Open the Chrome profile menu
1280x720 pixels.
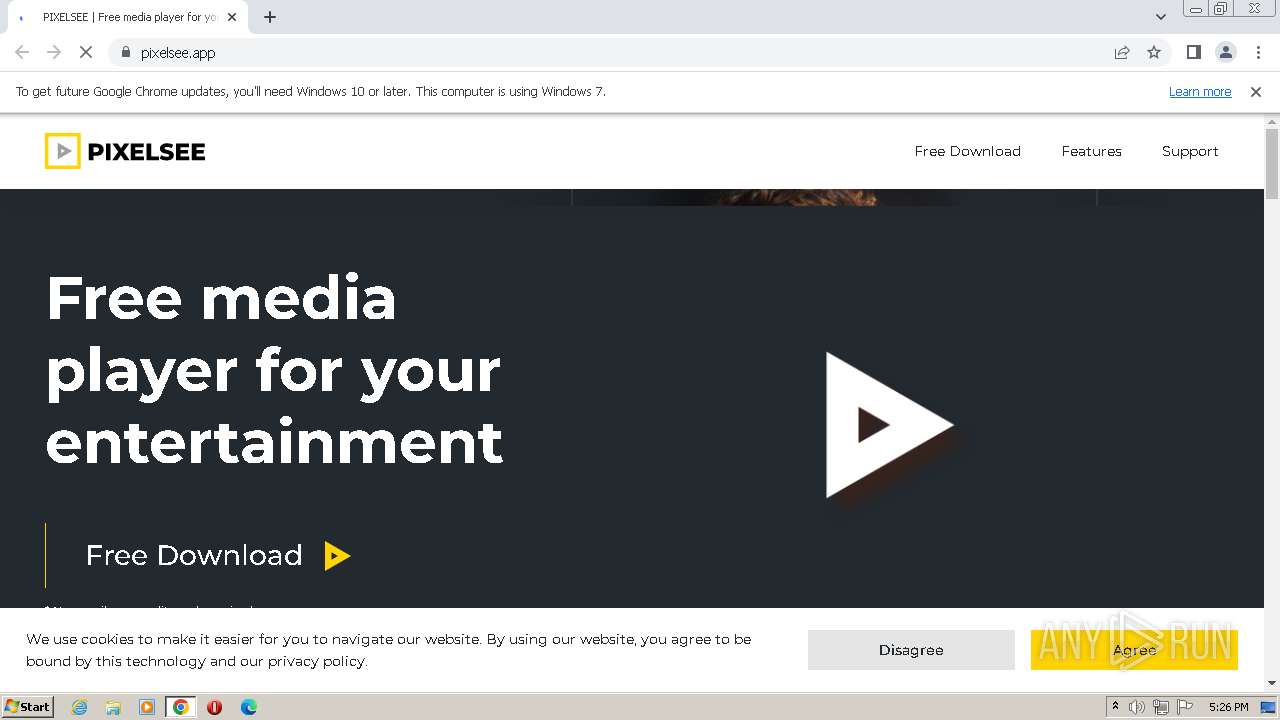[x=1226, y=53]
